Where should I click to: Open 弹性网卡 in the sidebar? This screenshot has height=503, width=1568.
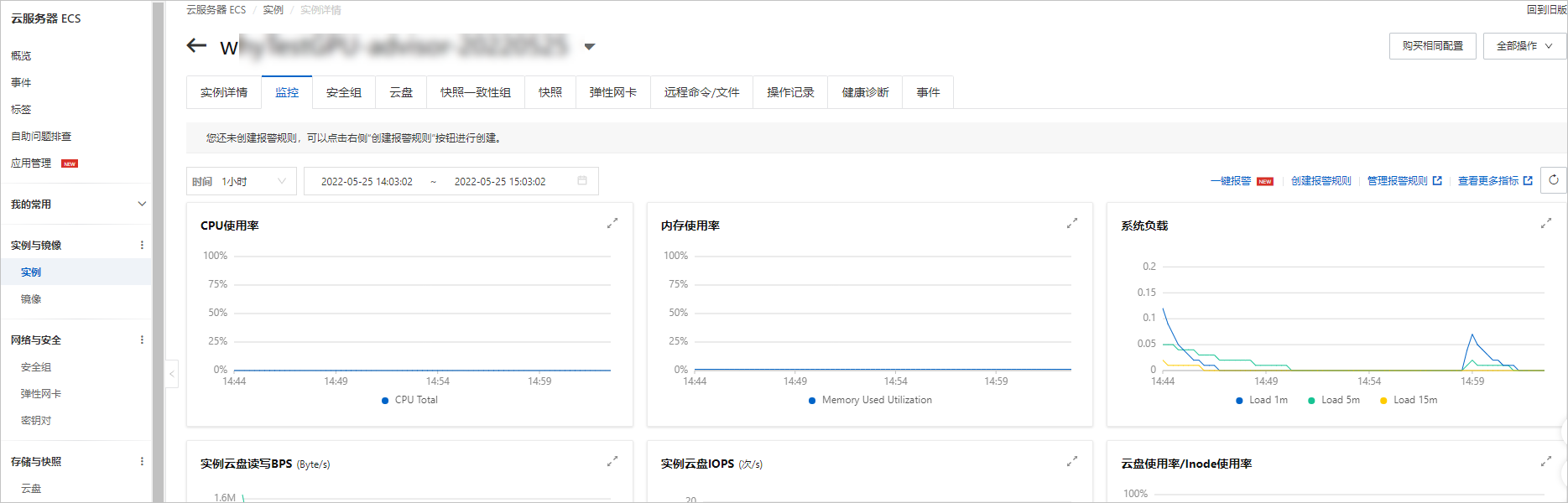[x=41, y=394]
